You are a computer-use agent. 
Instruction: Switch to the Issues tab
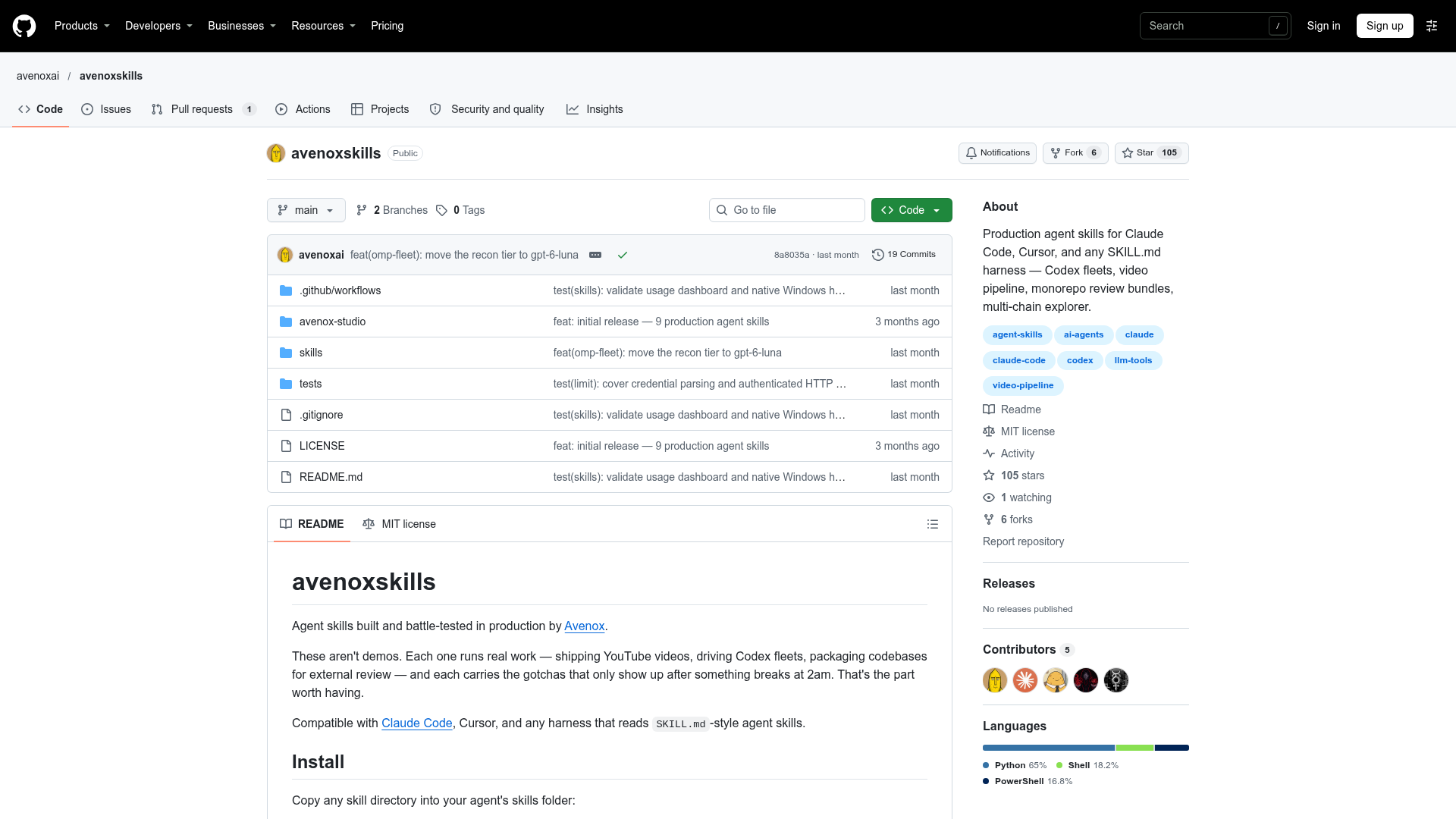click(x=106, y=109)
